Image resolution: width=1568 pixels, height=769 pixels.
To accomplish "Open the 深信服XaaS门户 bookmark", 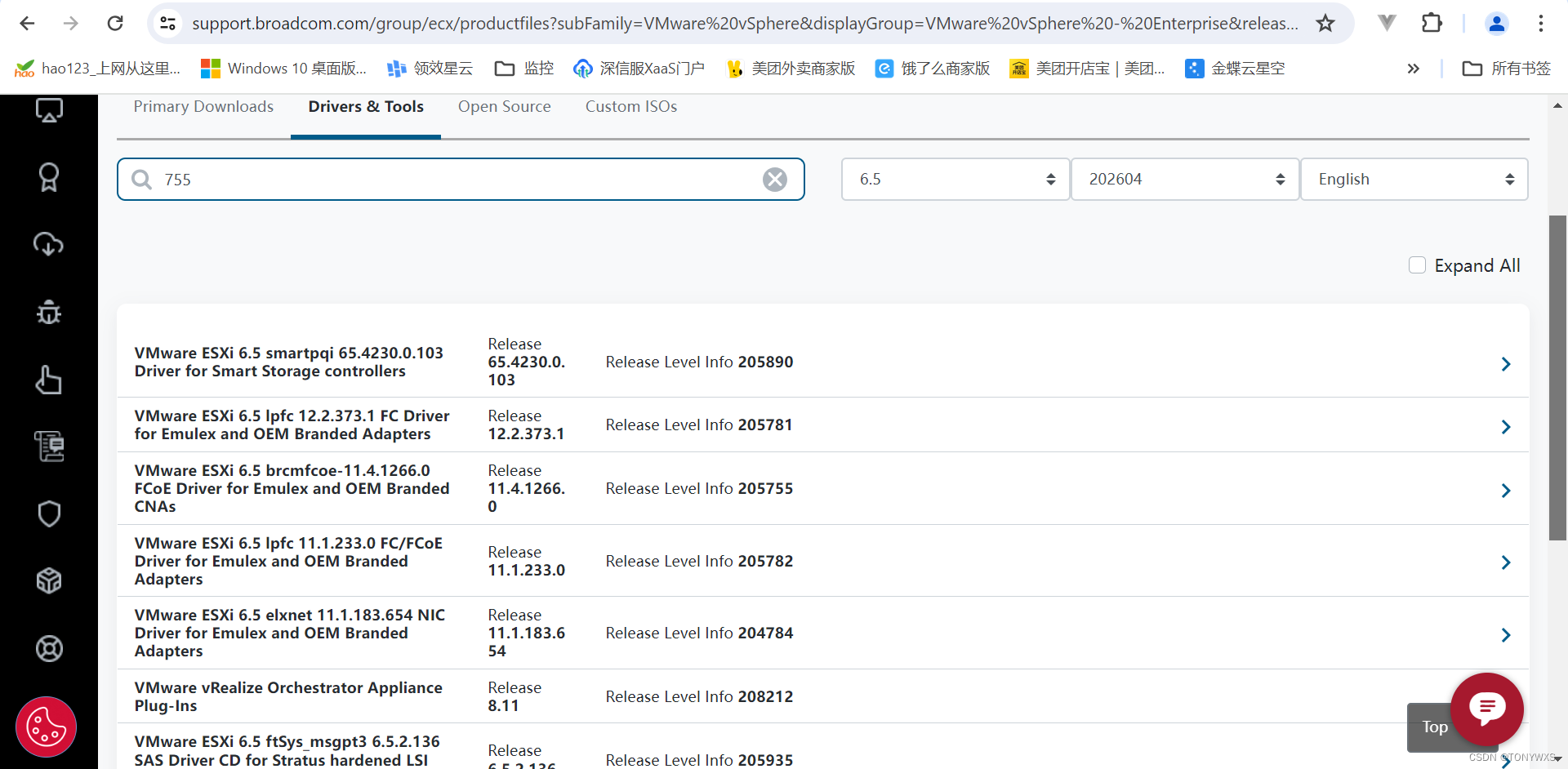I will (x=639, y=69).
